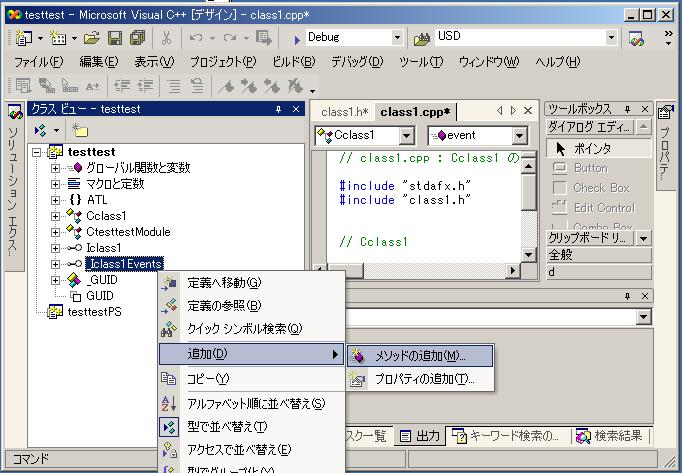This screenshot has height=473, width=682.
Task: Collapse the testtest root tree node
Action: pos(37,152)
